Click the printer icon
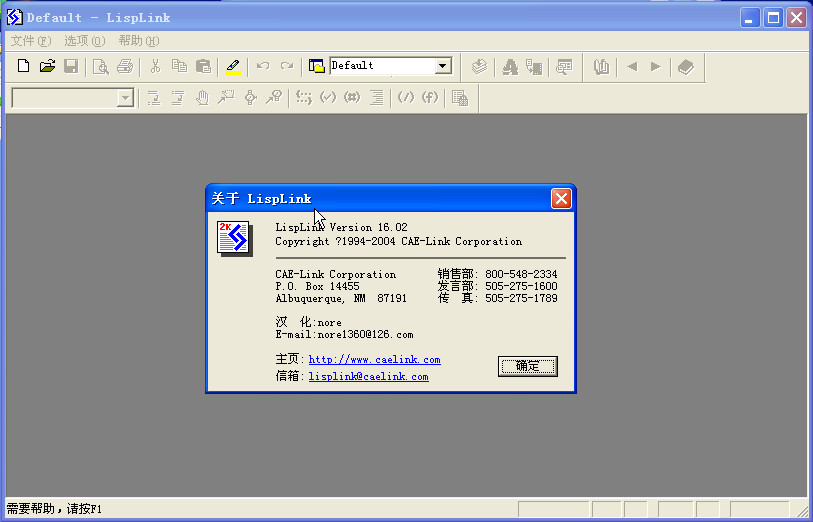The image size is (813, 522). 125,66
